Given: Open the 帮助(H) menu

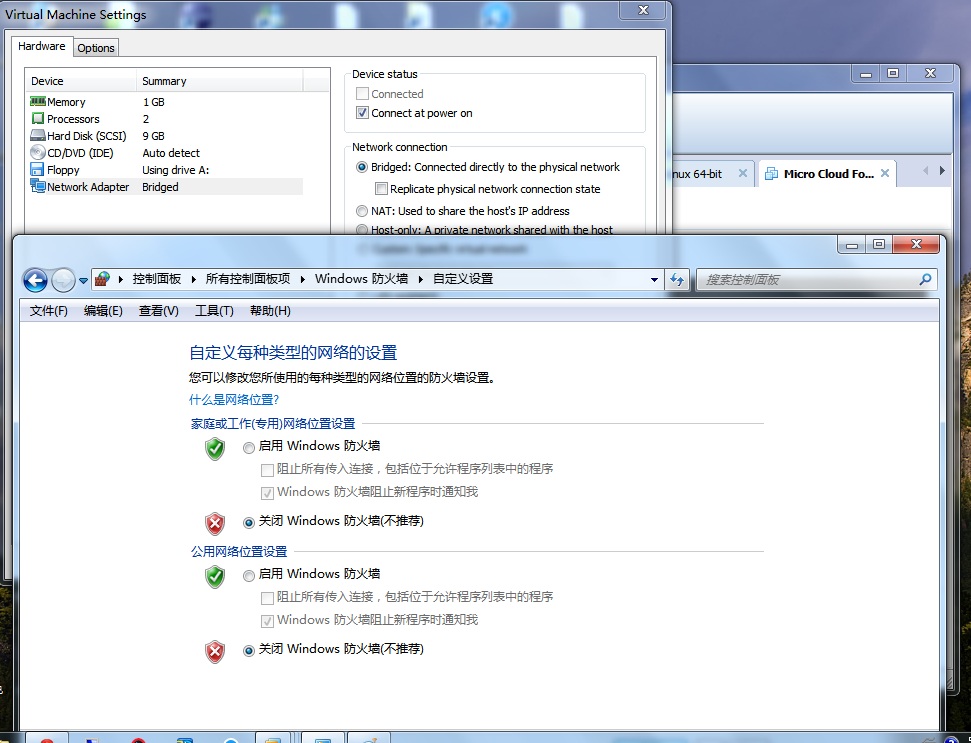Looking at the screenshot, I should click(270, 311).
